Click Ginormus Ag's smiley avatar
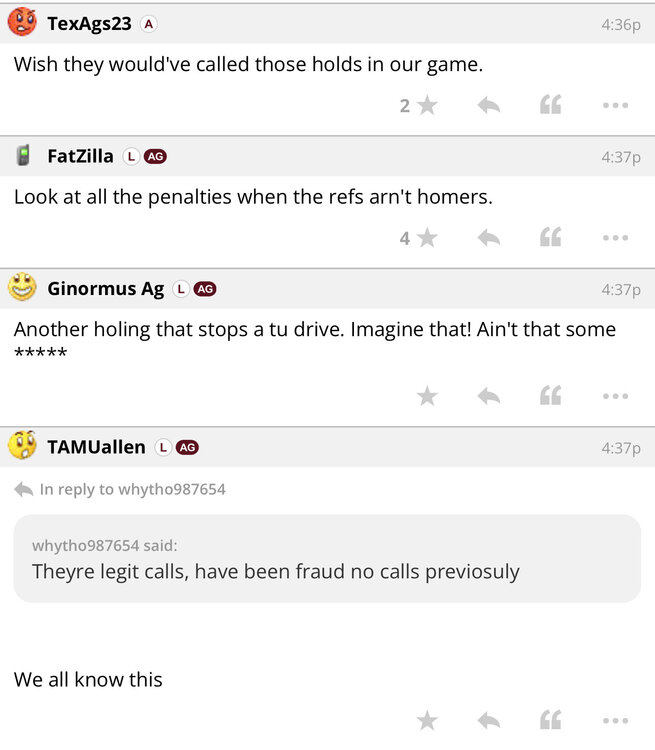This screenshot has height=750, width=655. pos(22,288)
